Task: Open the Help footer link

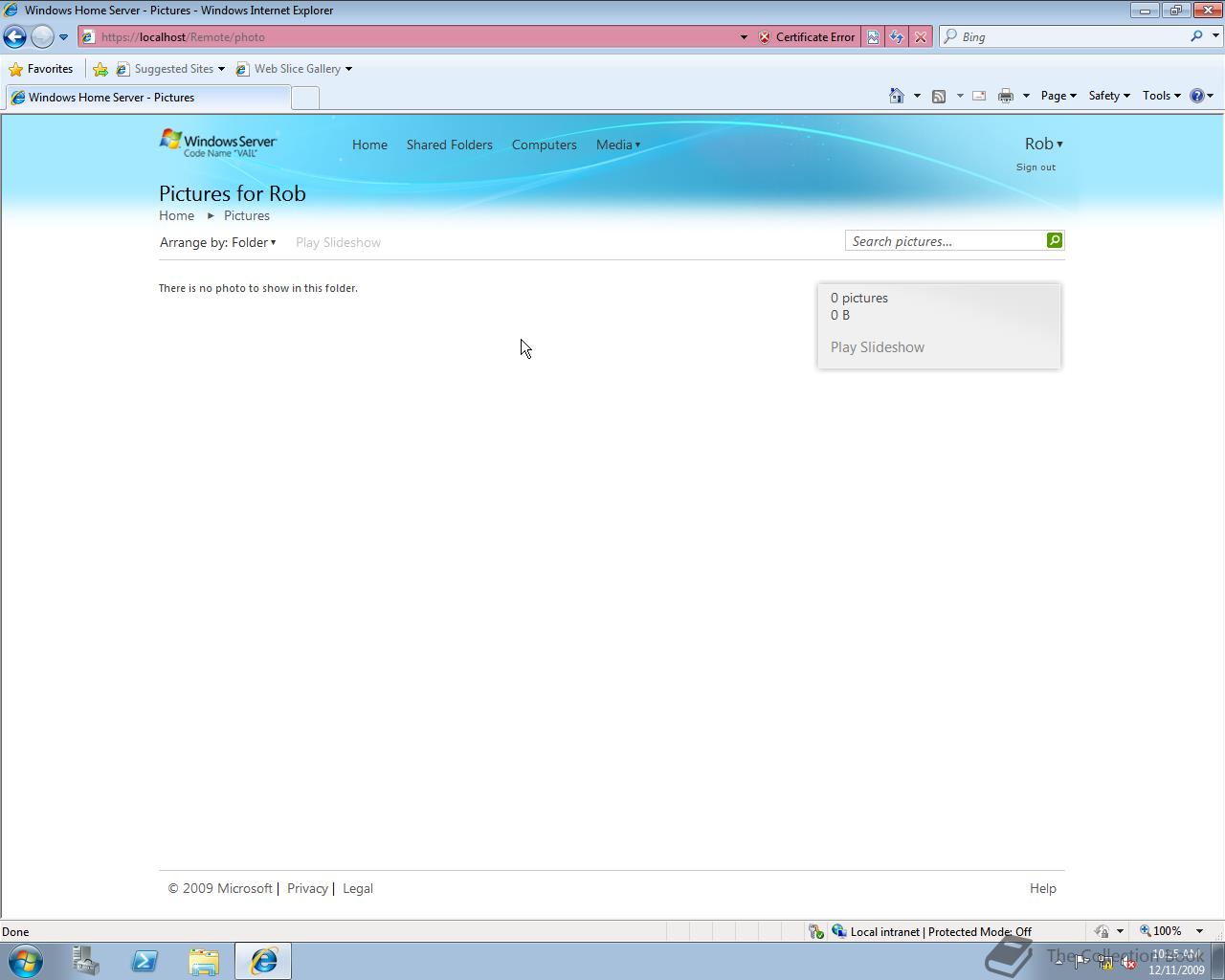Action: coord(1043,888)
